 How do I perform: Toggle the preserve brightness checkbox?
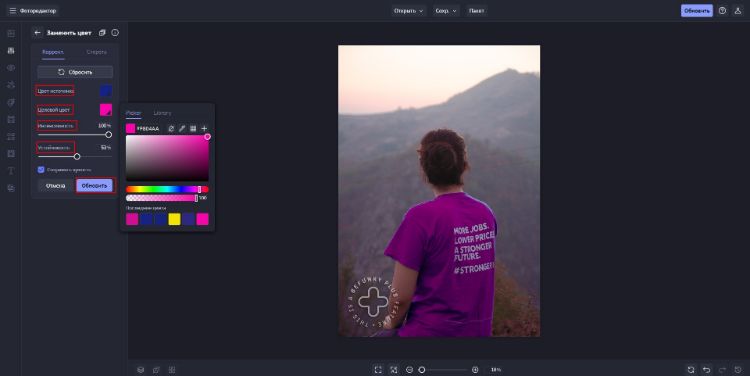pos(41,169)
